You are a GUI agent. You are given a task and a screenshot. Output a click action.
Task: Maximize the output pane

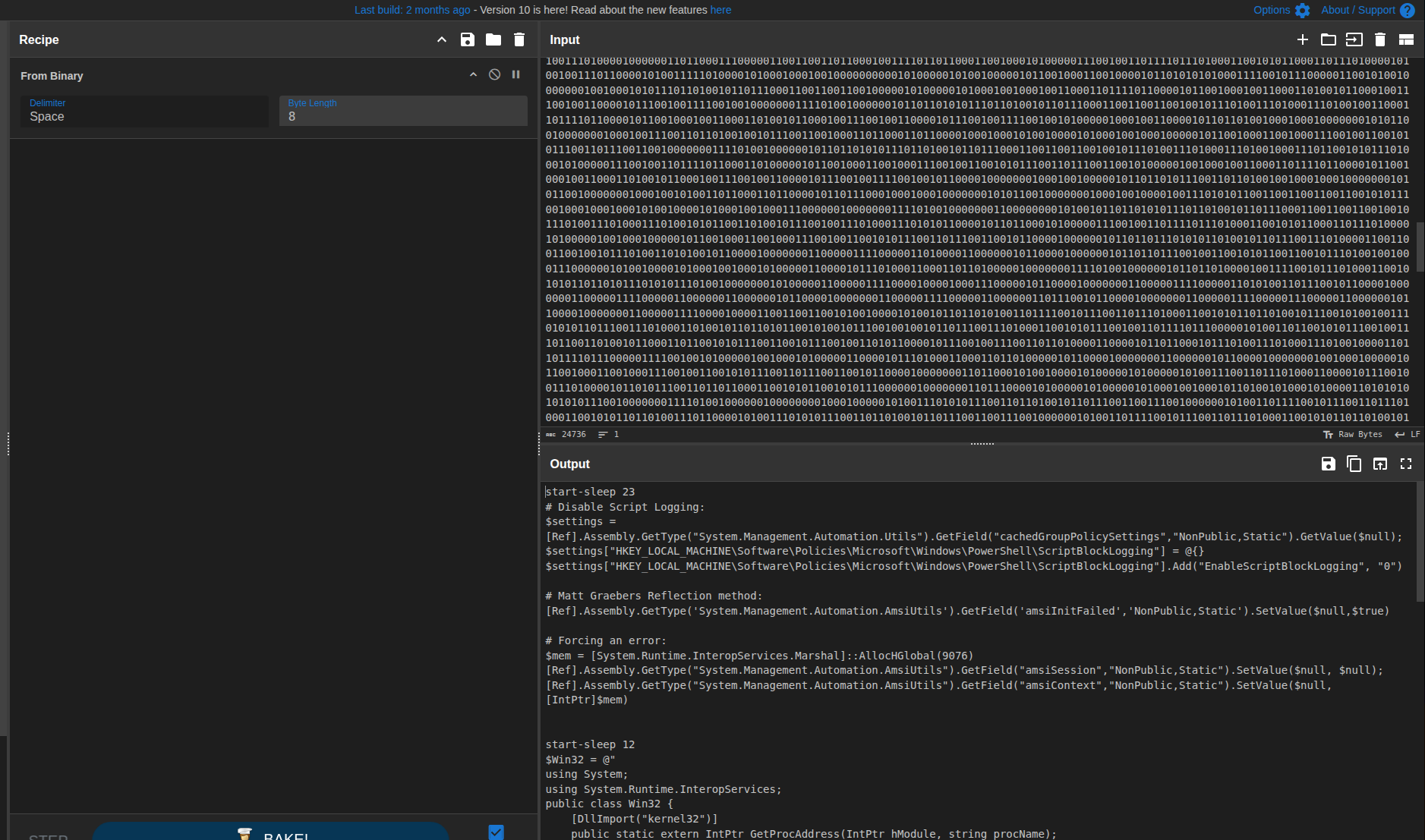1405,464
